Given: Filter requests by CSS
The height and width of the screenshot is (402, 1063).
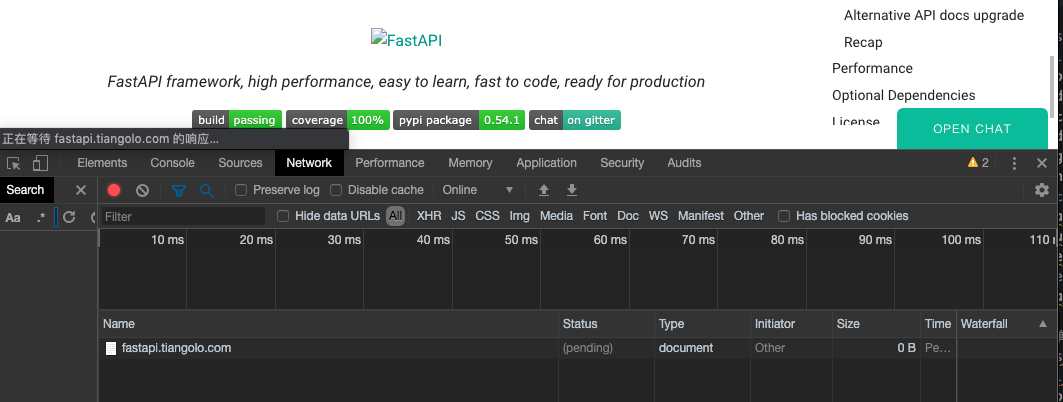Looking at the screenshot, I should [487, 216].
